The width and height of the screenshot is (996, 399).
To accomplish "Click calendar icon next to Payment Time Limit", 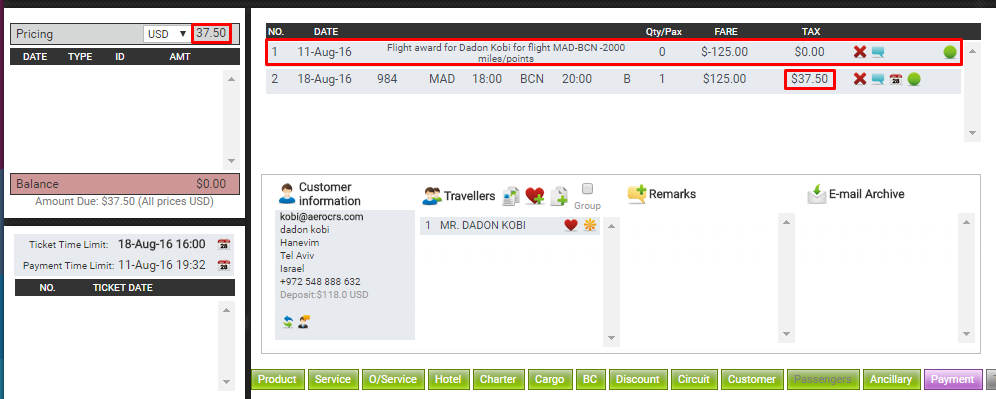I will 224,265.
